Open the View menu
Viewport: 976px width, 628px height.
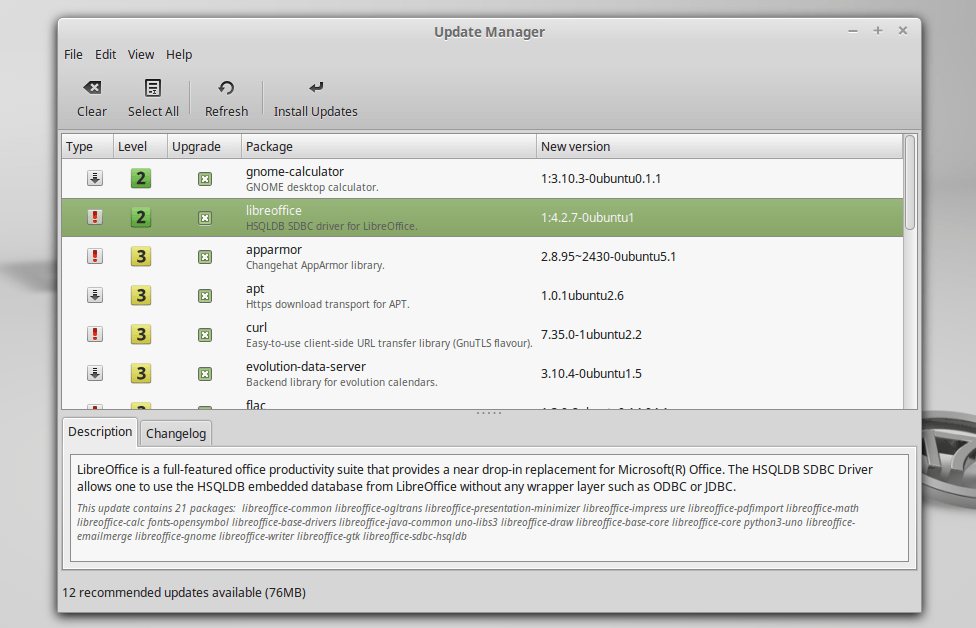(140, 54)
